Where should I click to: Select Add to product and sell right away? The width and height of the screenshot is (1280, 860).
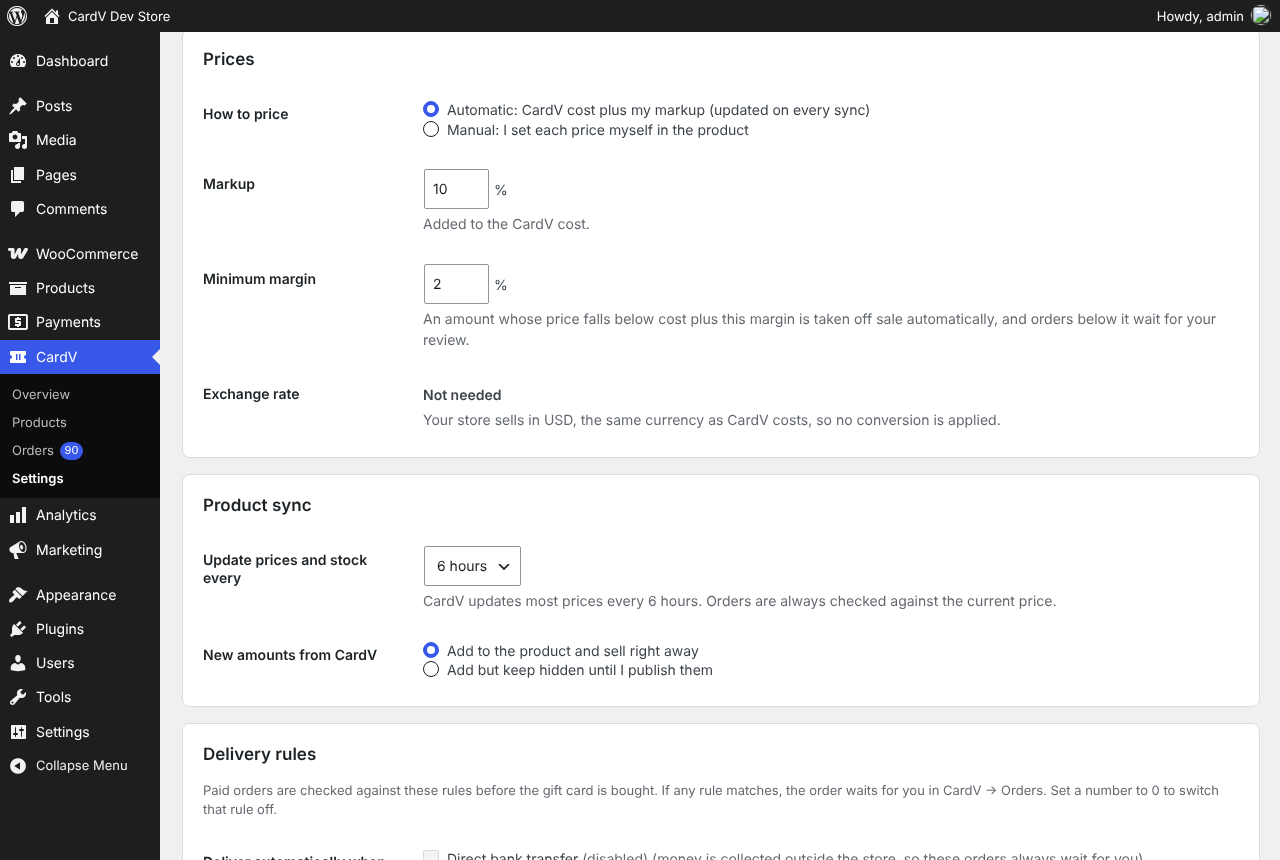click(x=431, y=651)
